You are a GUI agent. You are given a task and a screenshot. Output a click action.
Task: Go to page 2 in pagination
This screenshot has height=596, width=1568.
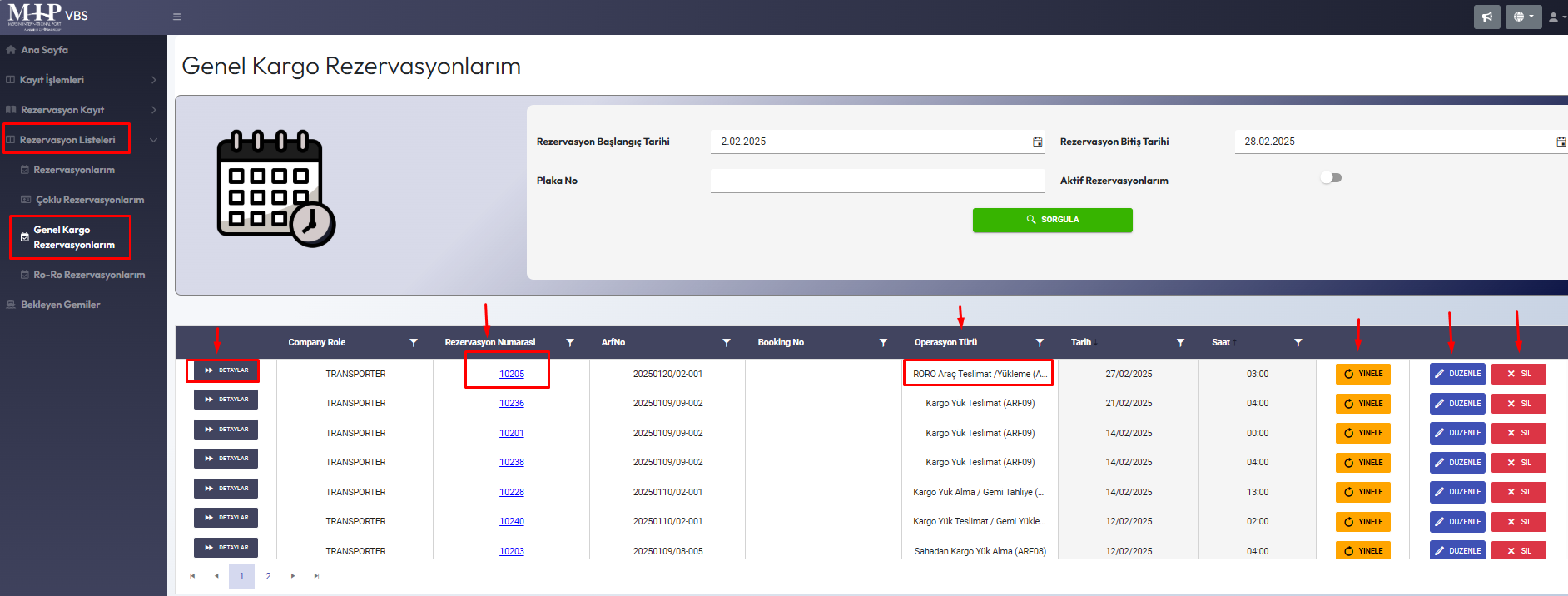pyautogui.click(x=268, y=576)
